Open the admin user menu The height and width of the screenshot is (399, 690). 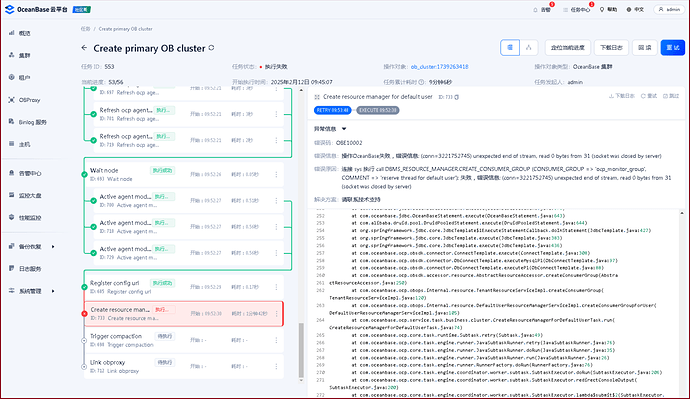point(669,9)
